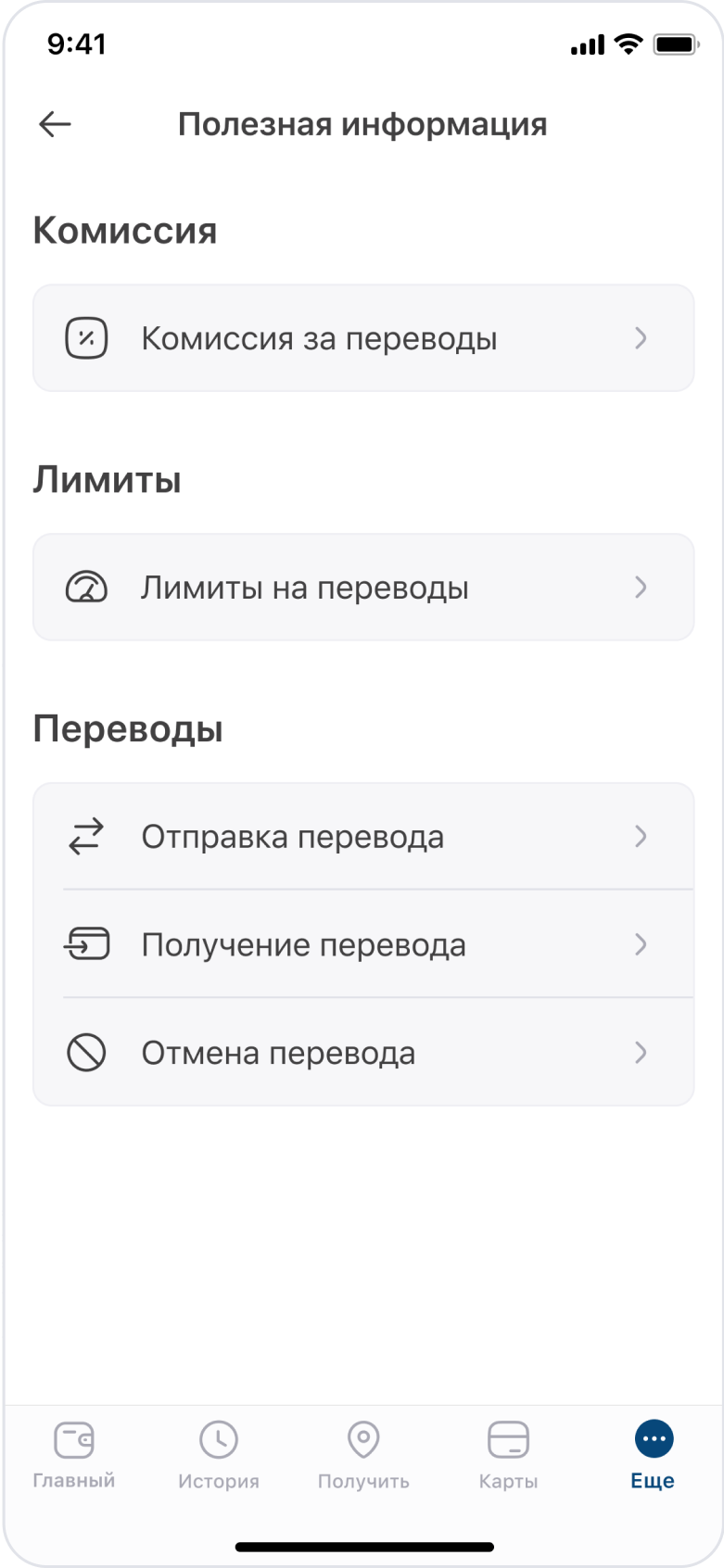Open the Отмена перевода item
724x1568 pixels.
point(363,1053)
